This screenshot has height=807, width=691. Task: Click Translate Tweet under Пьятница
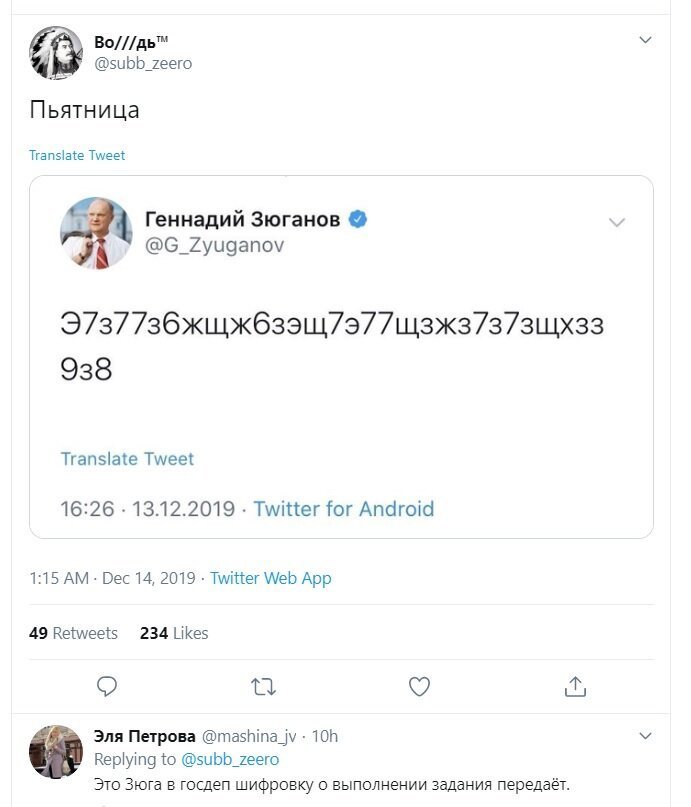pyautogui.click(x=77, y=155)
